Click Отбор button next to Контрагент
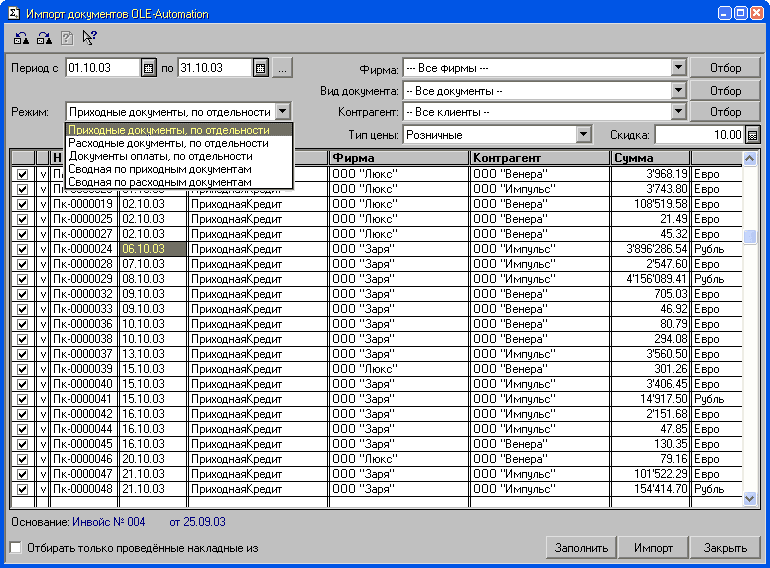770x568 pixels. (725, 112)
